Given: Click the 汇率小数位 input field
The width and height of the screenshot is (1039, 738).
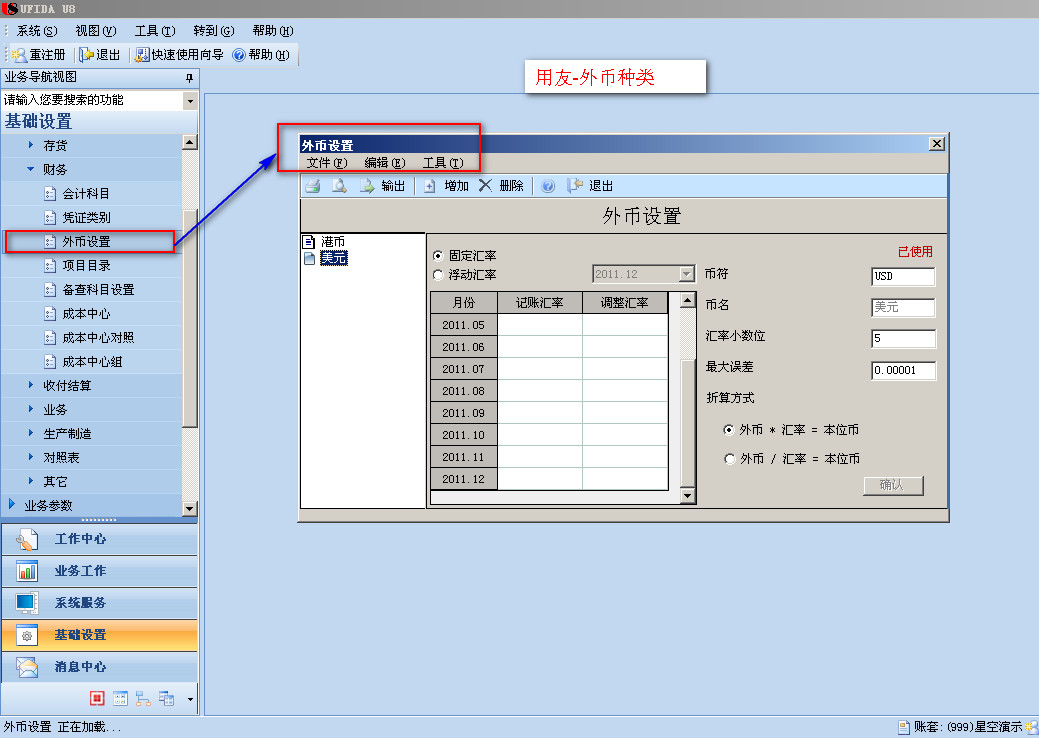Looking at the screenshot, I should [x=902, y=339].
